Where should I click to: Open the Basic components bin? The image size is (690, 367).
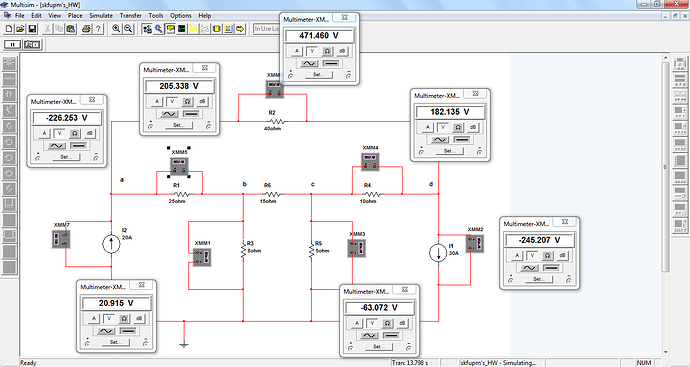pyautogui.click(x=10, y=79)
